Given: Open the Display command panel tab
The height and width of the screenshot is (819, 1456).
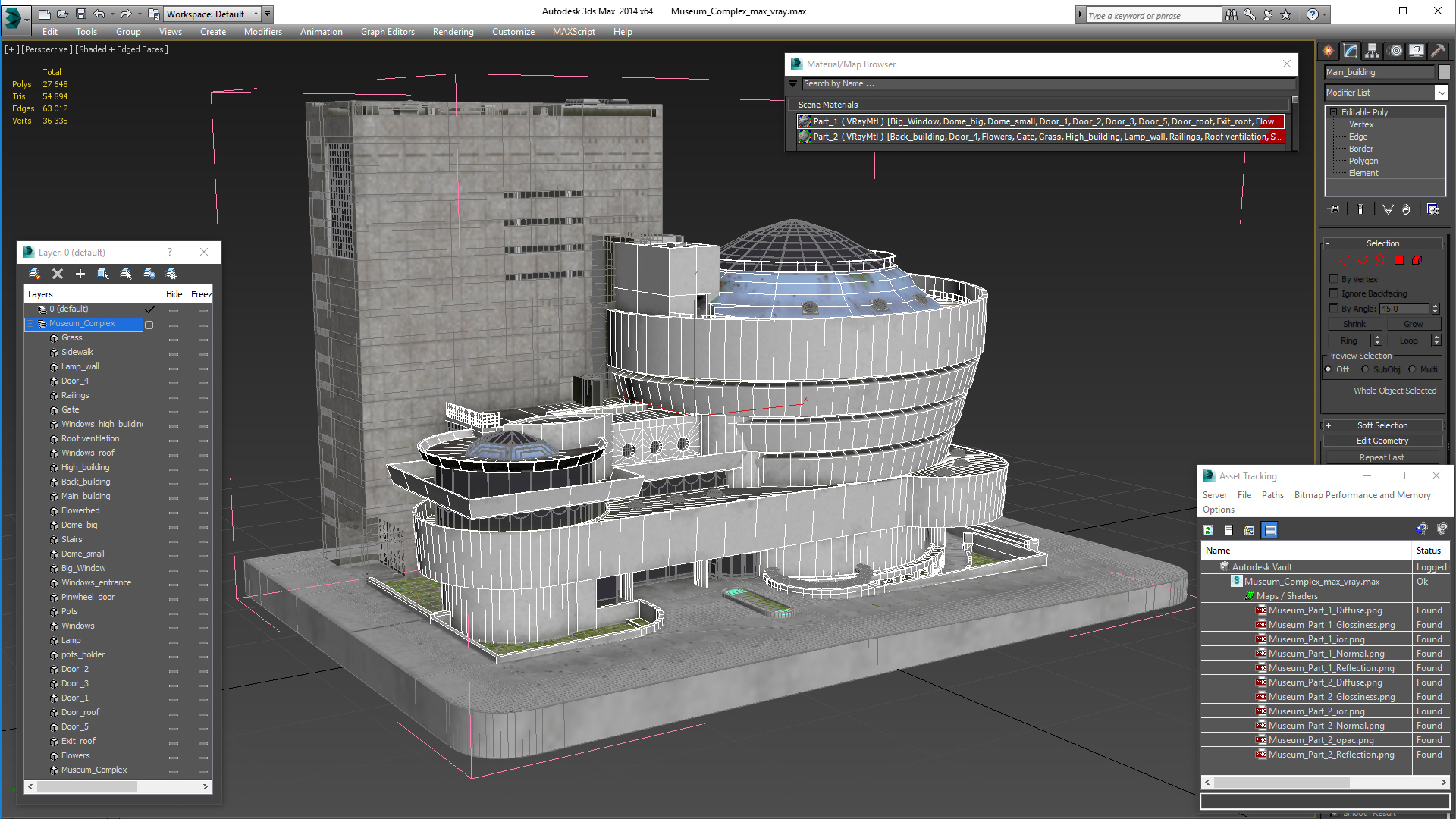Looking at the screenshot, I should click(x=1417, y=51).
